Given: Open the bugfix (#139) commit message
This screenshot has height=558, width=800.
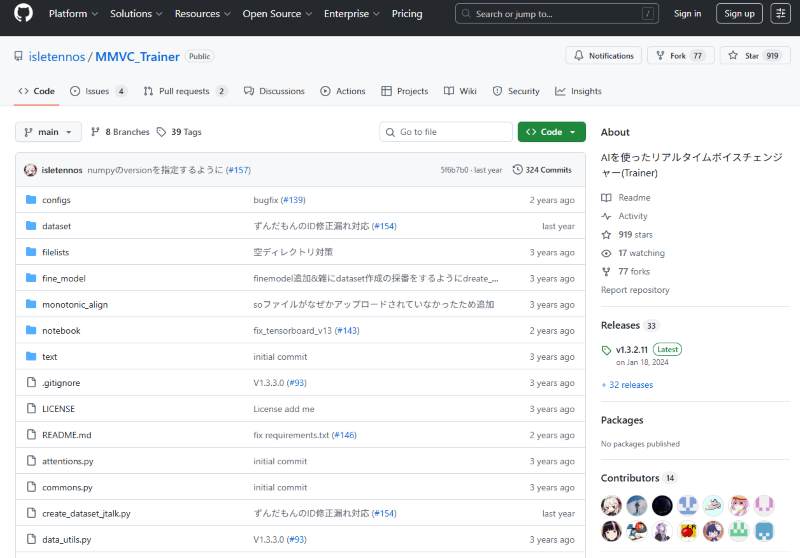Looking at the screenshot, I should [x=279, y=200].
